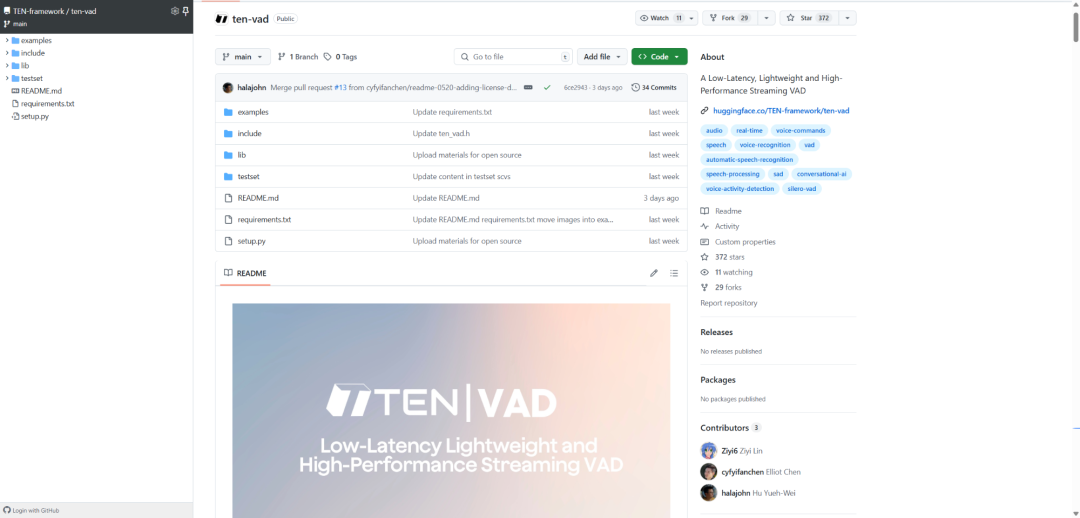Image resolution: width=1080 pixels, height=518 pixels.
Task: Click the real-time topic tag
Action: point(749,130)
